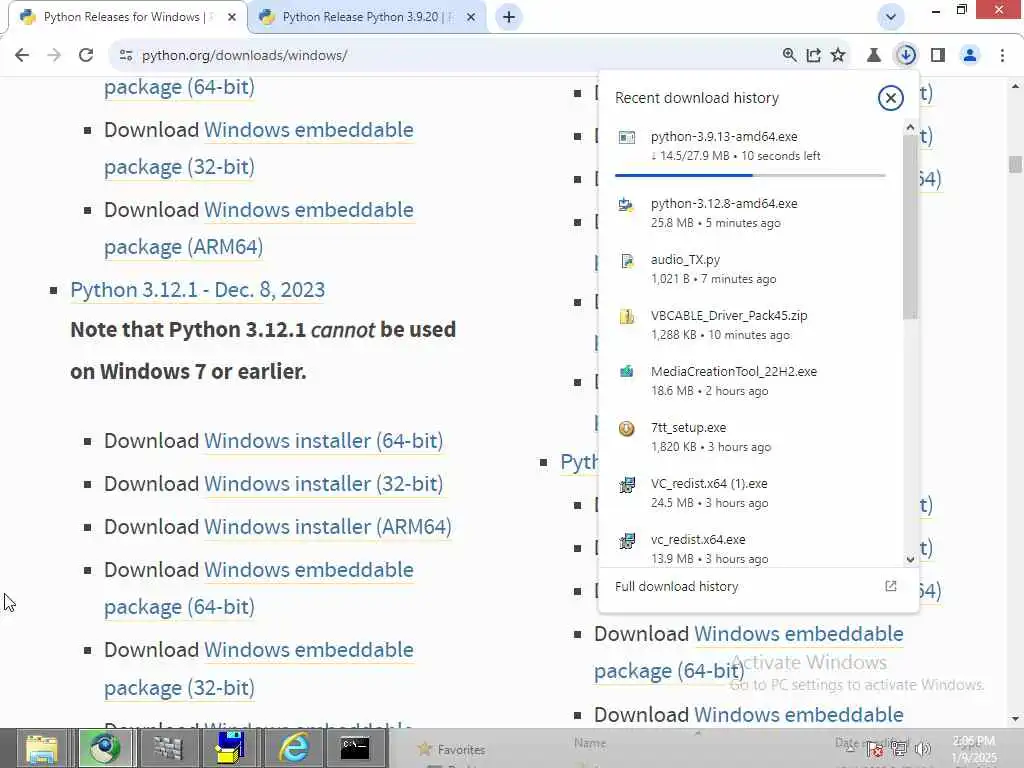Click the MediaCreationTool file icon

[626, 372]
